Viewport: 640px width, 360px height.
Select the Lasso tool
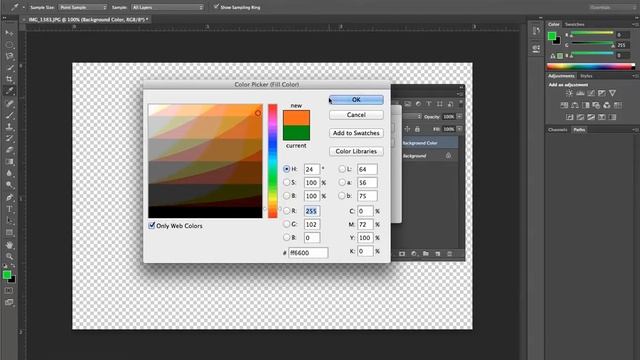tap(9, 56)
